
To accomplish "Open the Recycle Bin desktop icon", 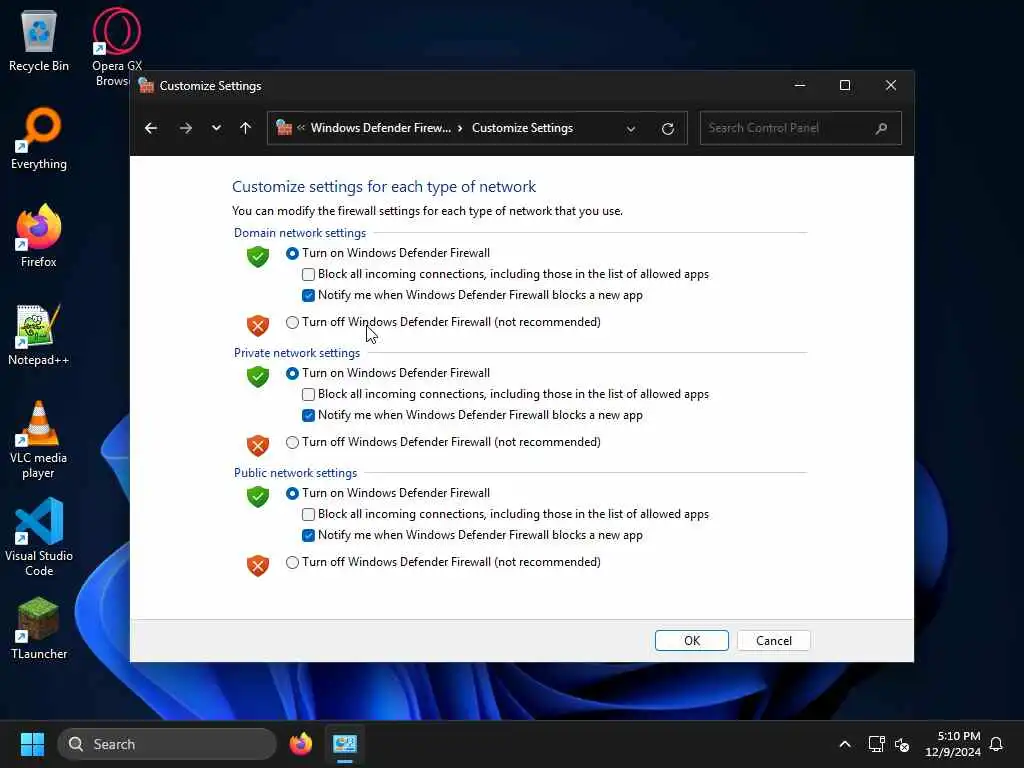I will (39, 40).
